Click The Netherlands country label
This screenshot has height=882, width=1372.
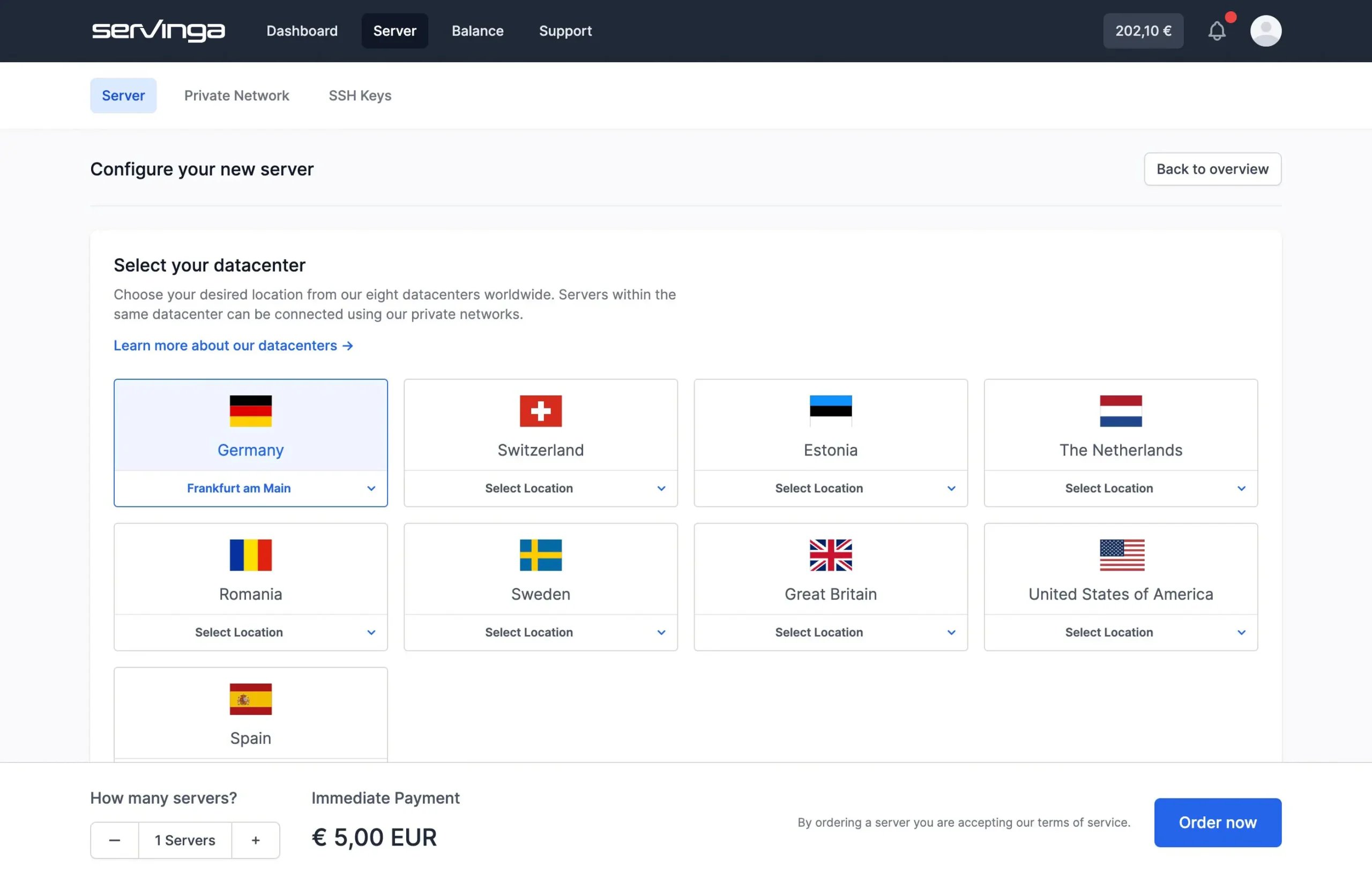click(x=1121, y=450)
